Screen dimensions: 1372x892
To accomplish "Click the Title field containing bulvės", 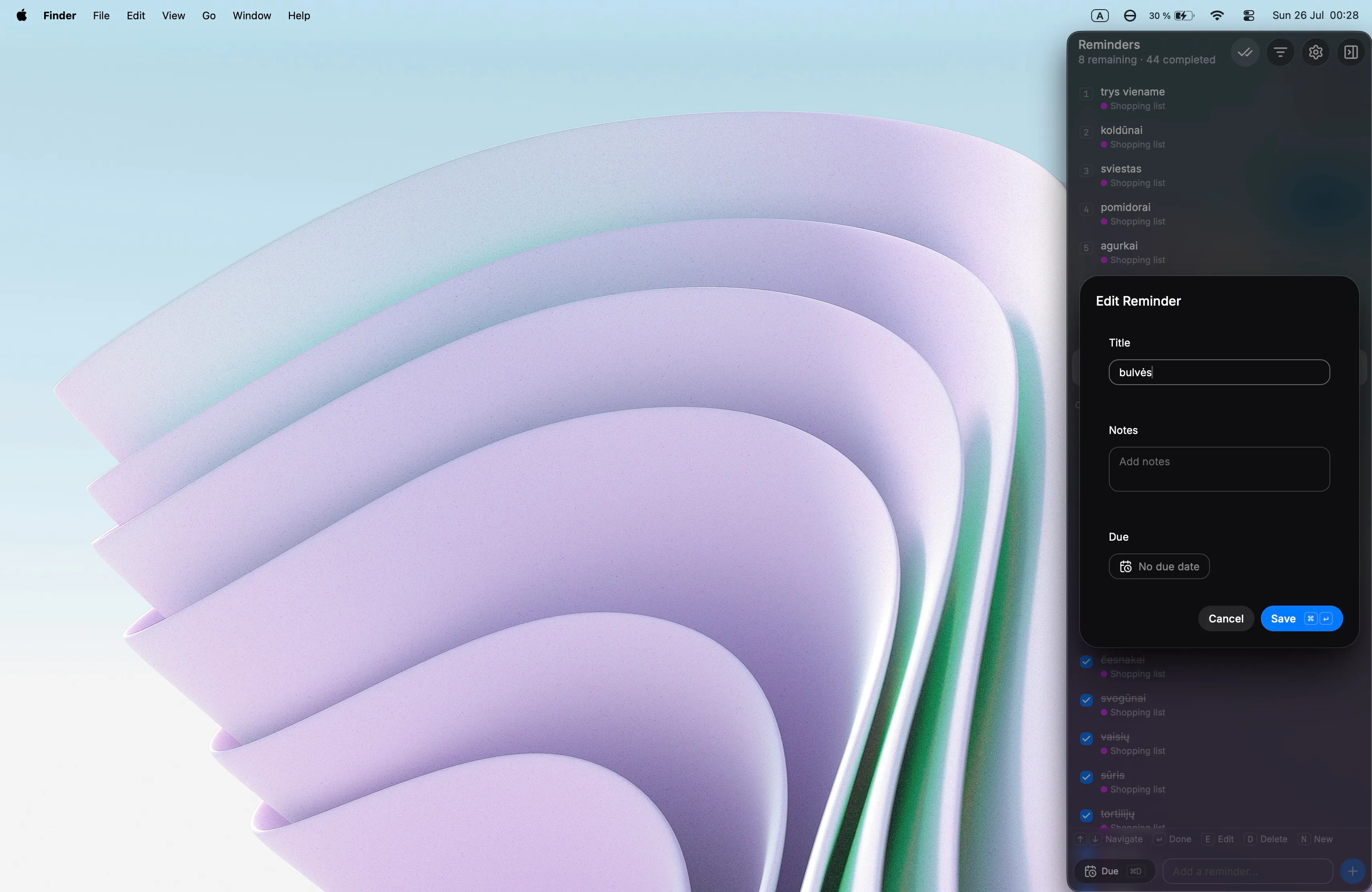I will pyautogui.click(x=1219, y=372).
